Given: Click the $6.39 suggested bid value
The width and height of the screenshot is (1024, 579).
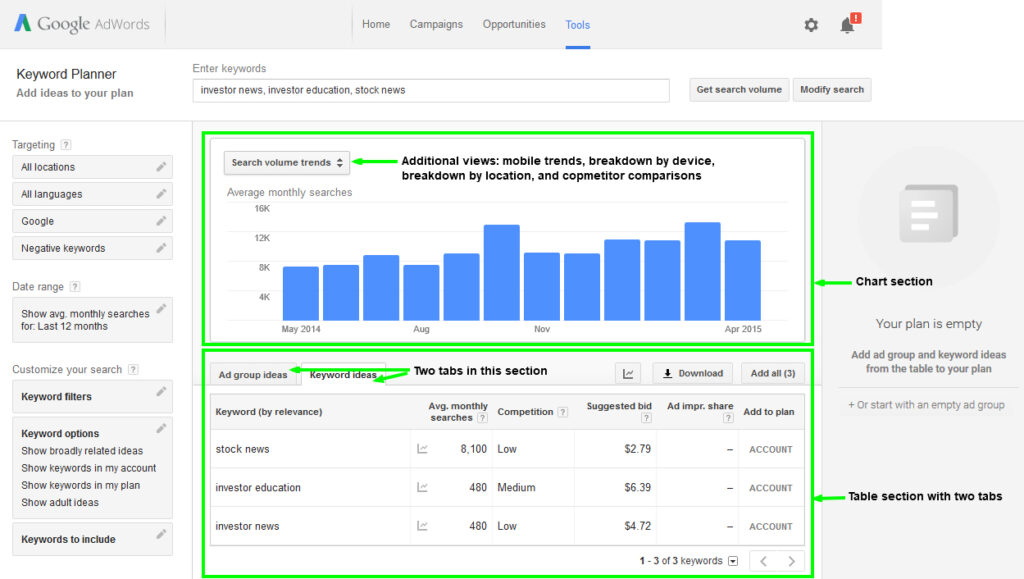Looking at the screenshot, I should (637, 488).
